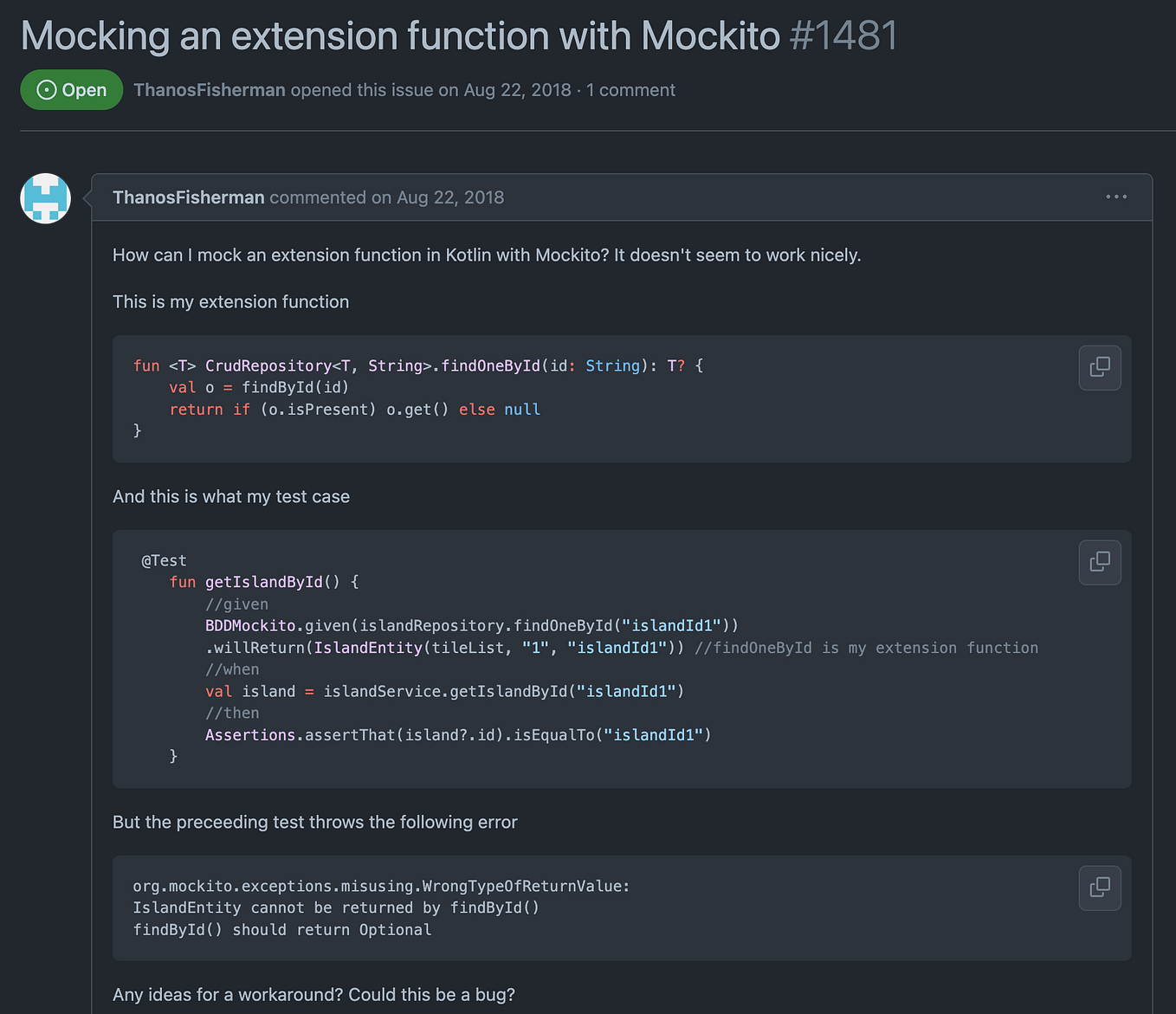
Task: Toggle the Open issue state badge
Action: click(71, 89)
